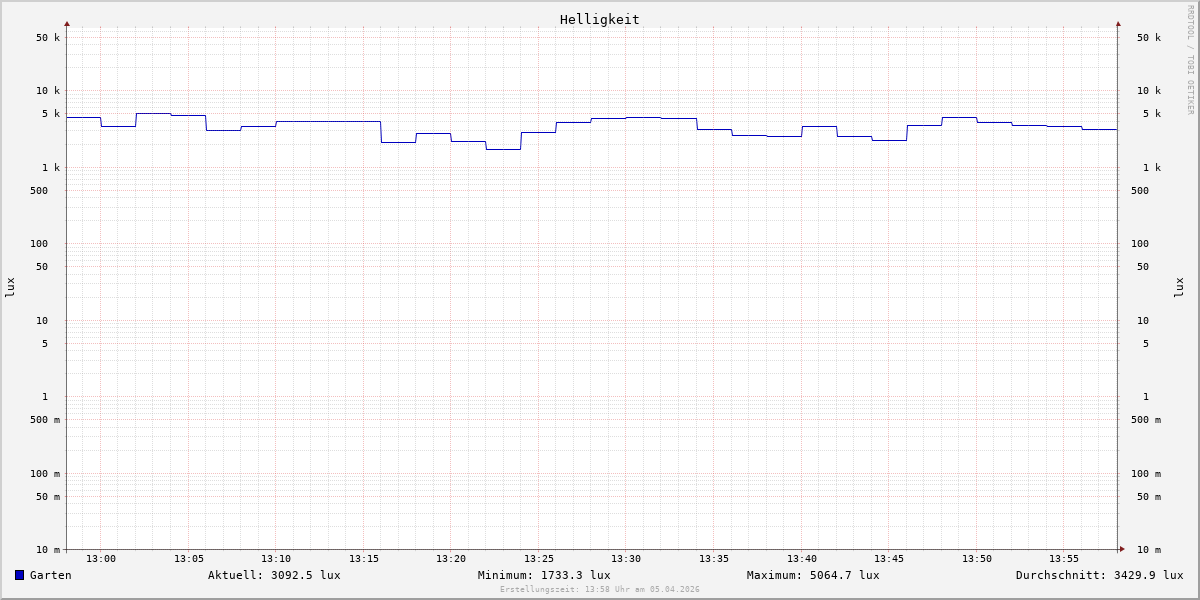Click the Erstellungszeit timestamp footer text
The width and height of the screenshot is (1200, 600).
600,589
